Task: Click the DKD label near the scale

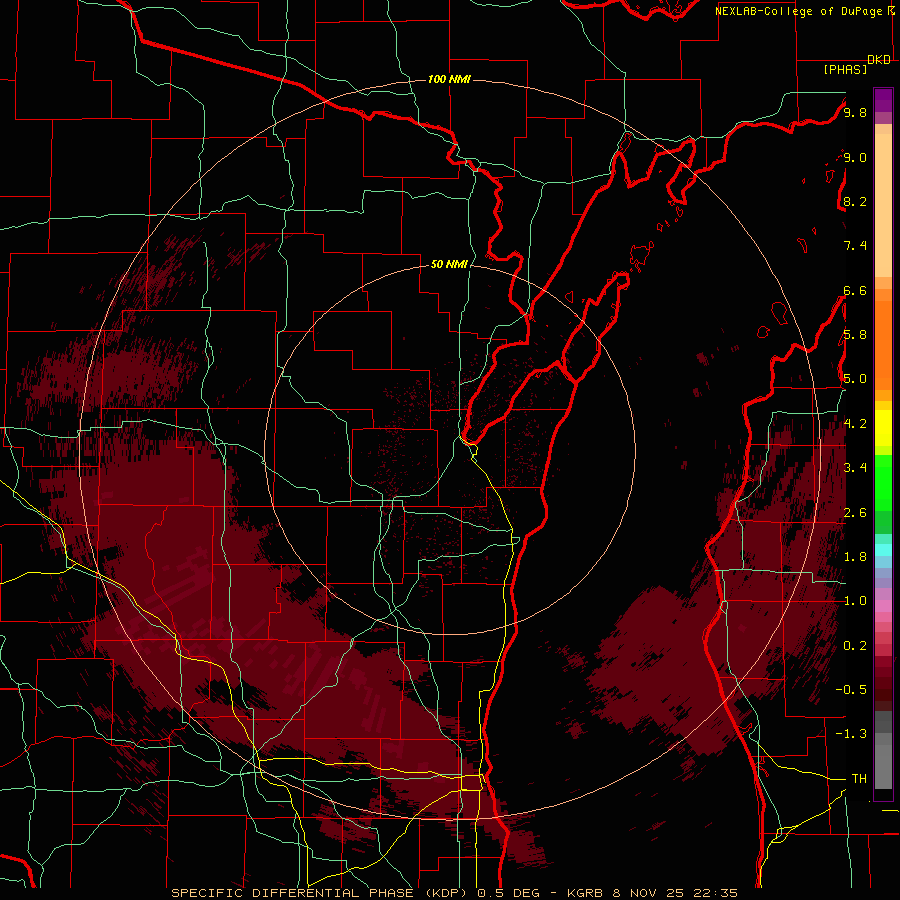Action: tap(879, 60)
